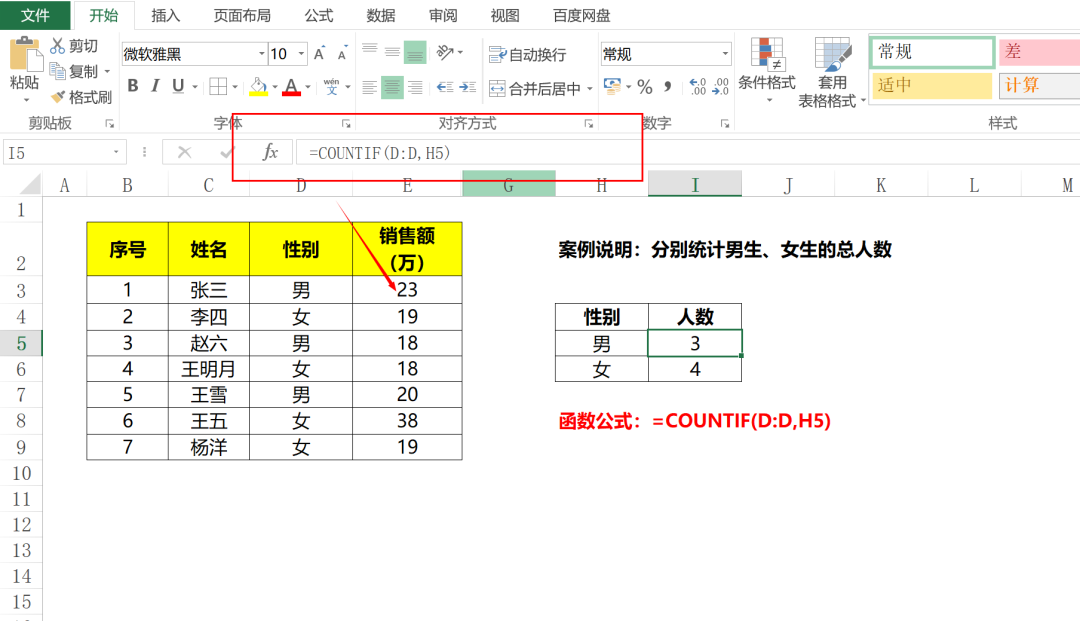Toggle bold formatting
Viewport: 1080px width, 621px height.
tap(133, 86)
